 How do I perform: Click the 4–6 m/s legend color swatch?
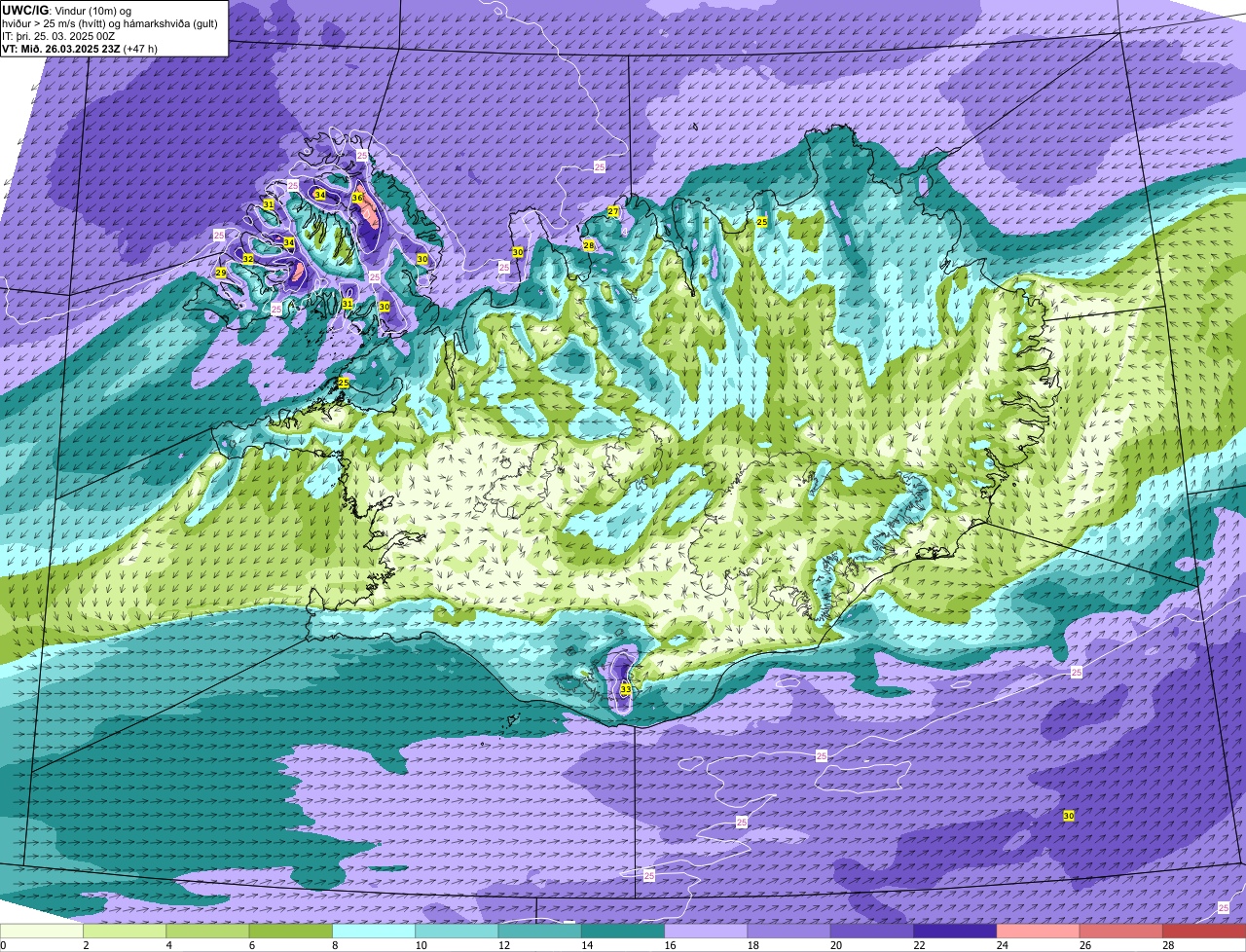[x=207, y=931]
